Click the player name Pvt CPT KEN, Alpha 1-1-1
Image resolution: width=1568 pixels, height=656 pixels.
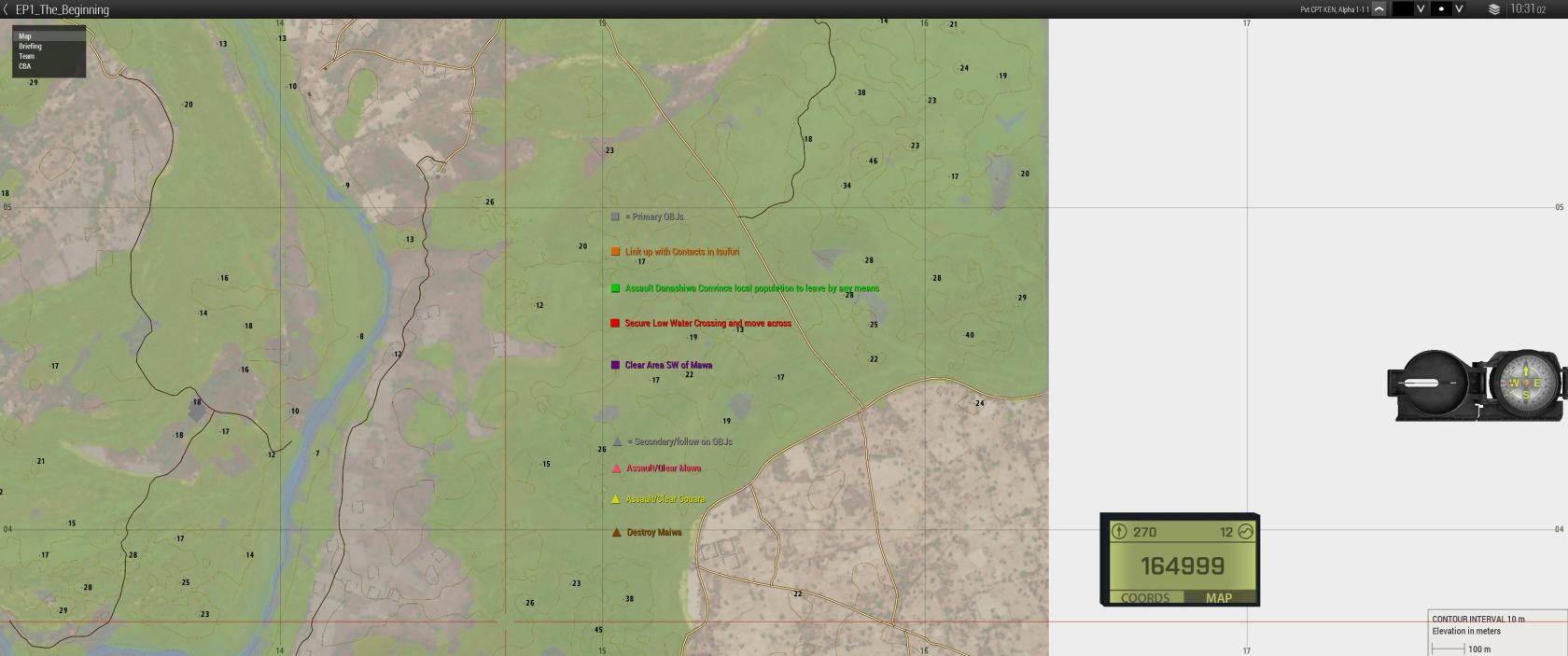[x=1335, y=9]
